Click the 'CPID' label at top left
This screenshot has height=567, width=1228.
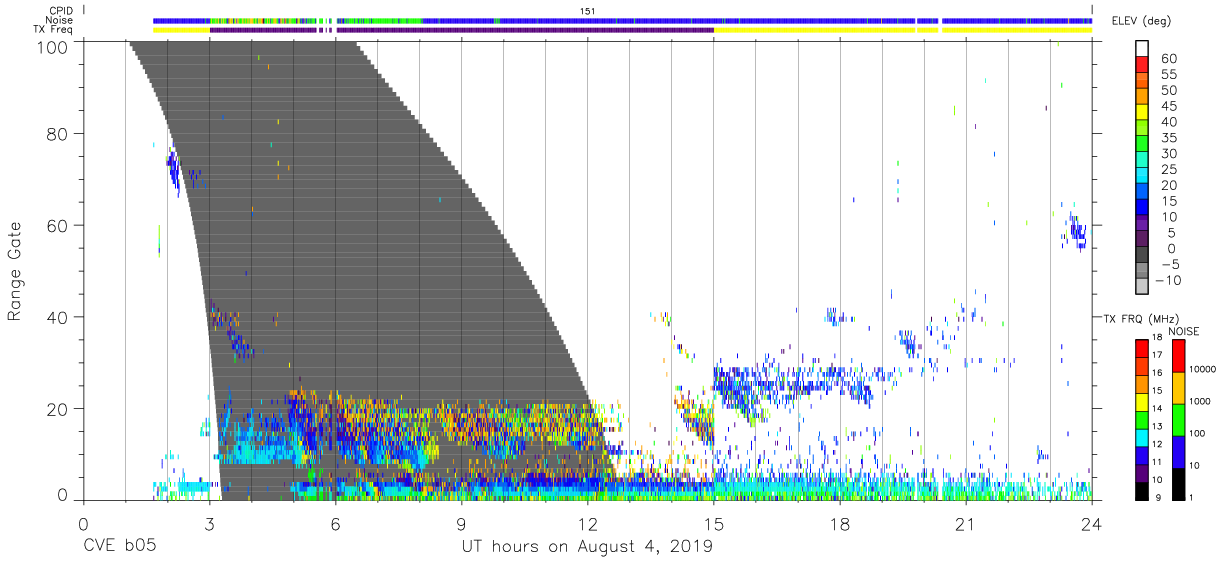pos(60,9)
